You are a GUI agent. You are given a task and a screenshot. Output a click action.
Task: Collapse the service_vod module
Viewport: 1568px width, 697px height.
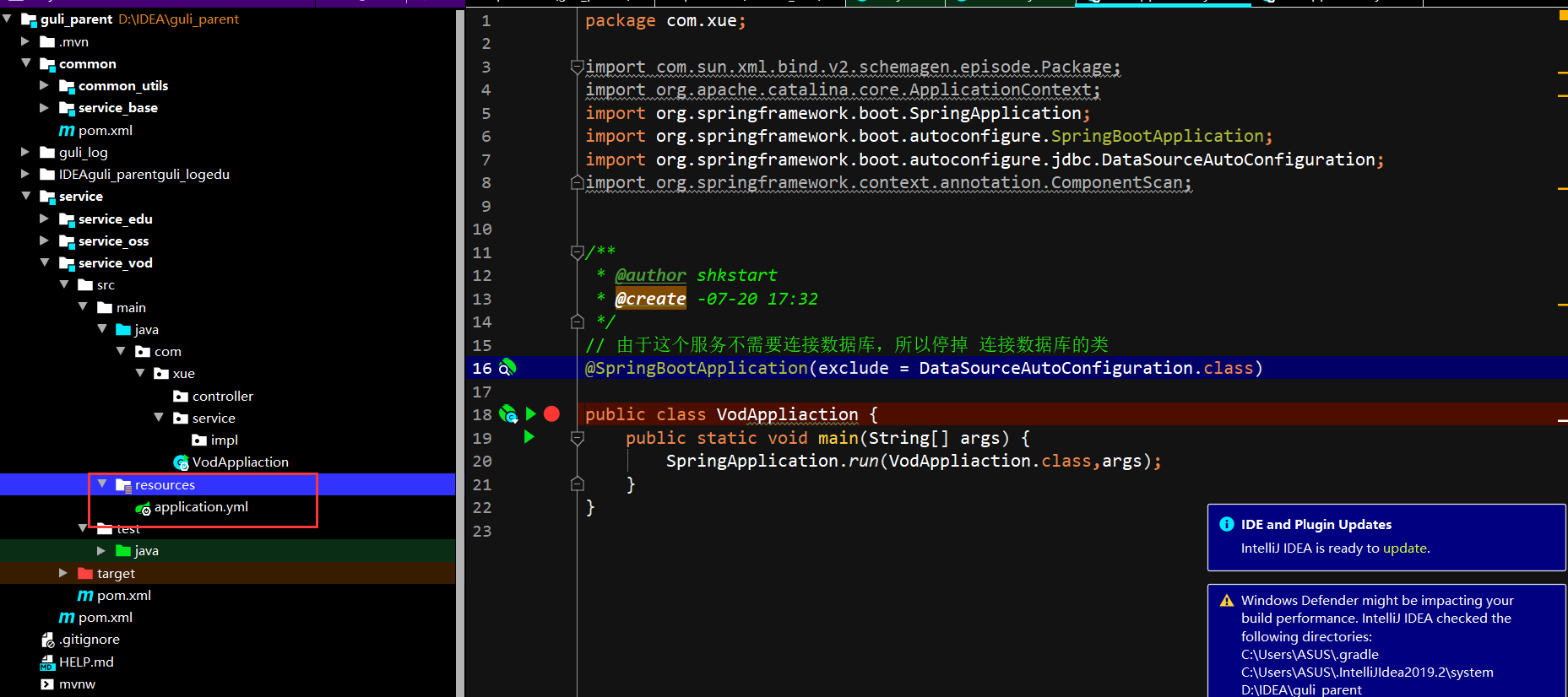(45, 262)
